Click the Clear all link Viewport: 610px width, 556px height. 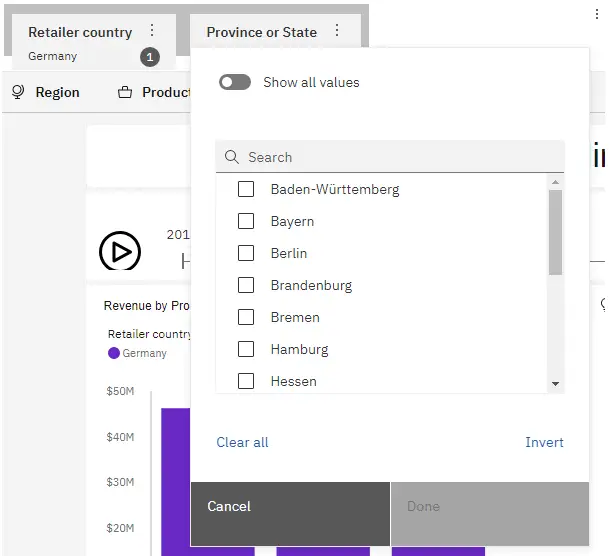242,442
